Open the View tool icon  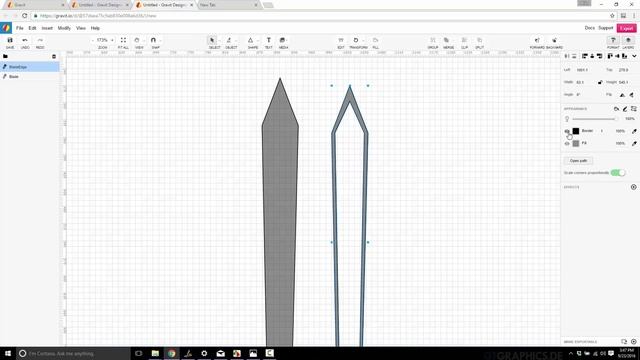coord(137,40)
